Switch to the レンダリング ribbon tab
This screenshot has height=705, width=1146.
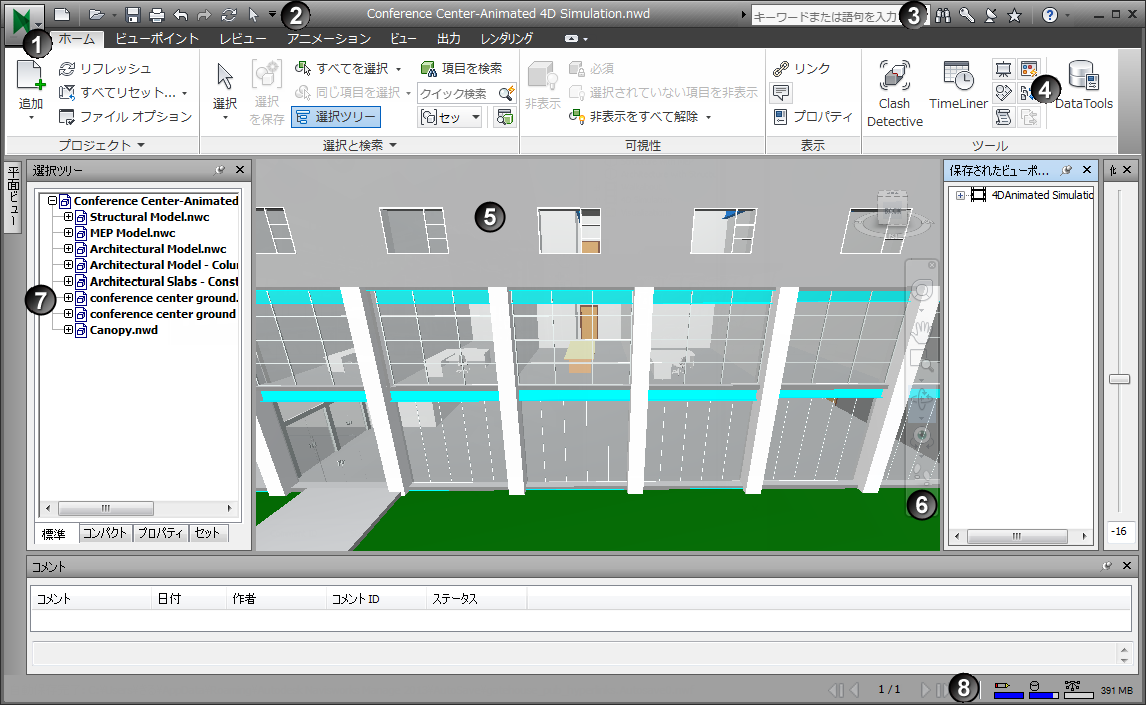tap(506, 38)
